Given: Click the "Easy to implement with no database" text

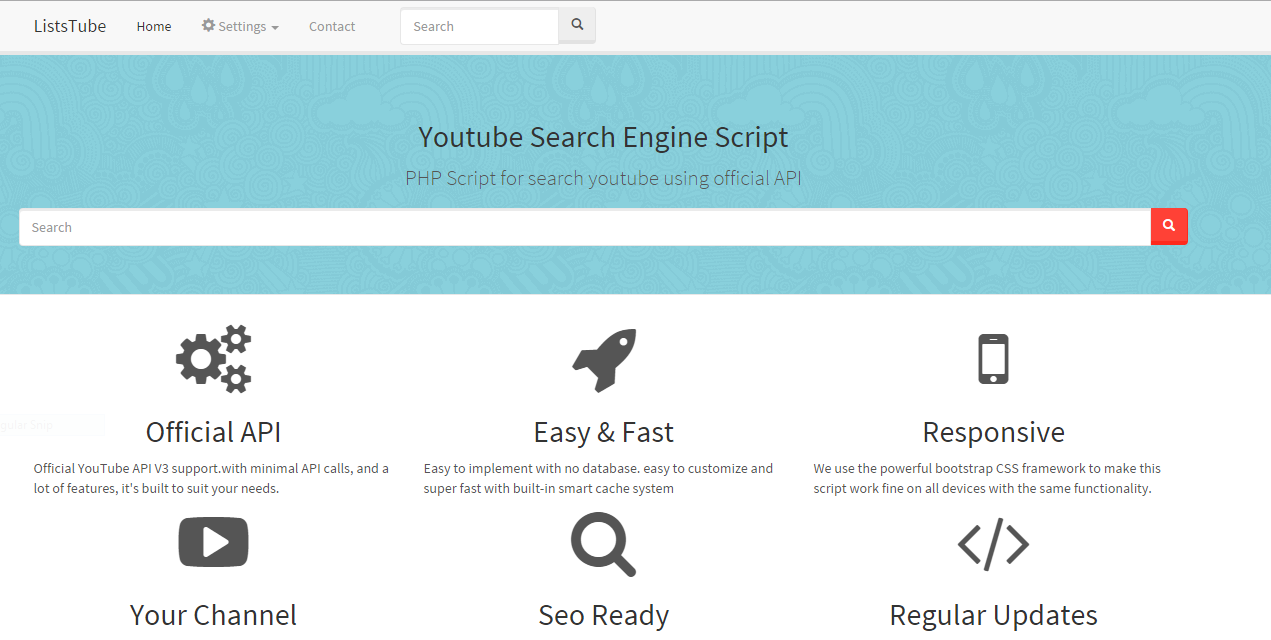Looking at the screenshot, I should click(598, 478).
